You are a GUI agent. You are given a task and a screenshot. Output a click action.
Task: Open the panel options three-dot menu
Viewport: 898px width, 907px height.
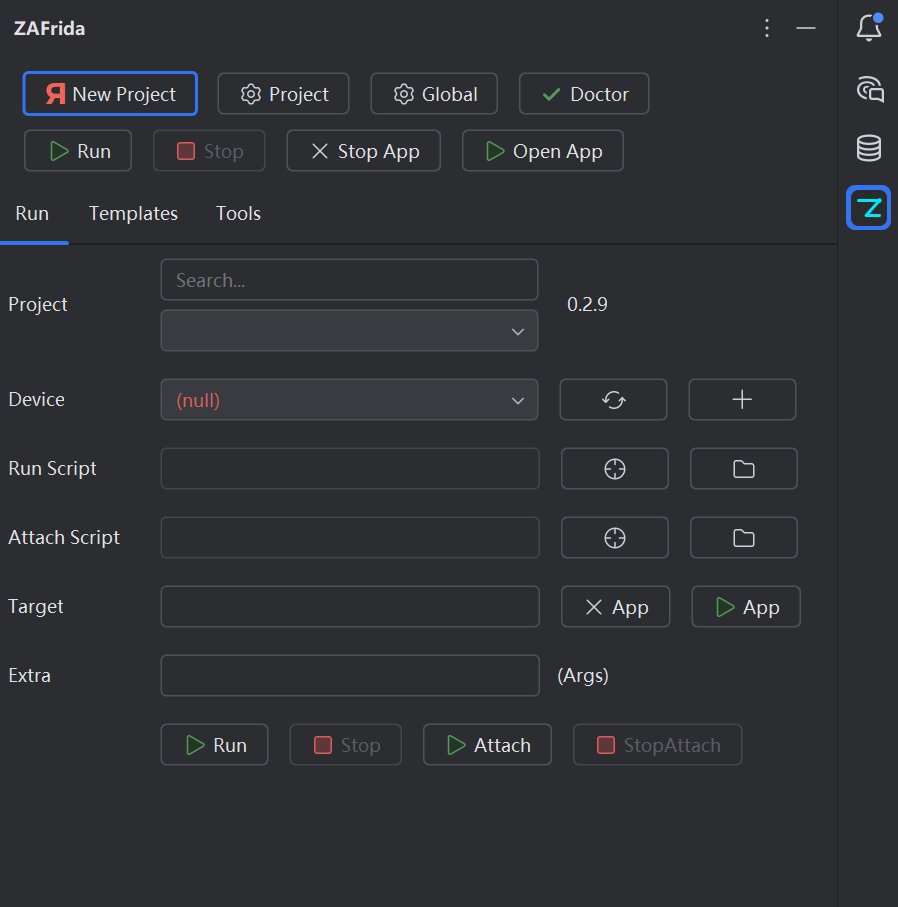767,28
